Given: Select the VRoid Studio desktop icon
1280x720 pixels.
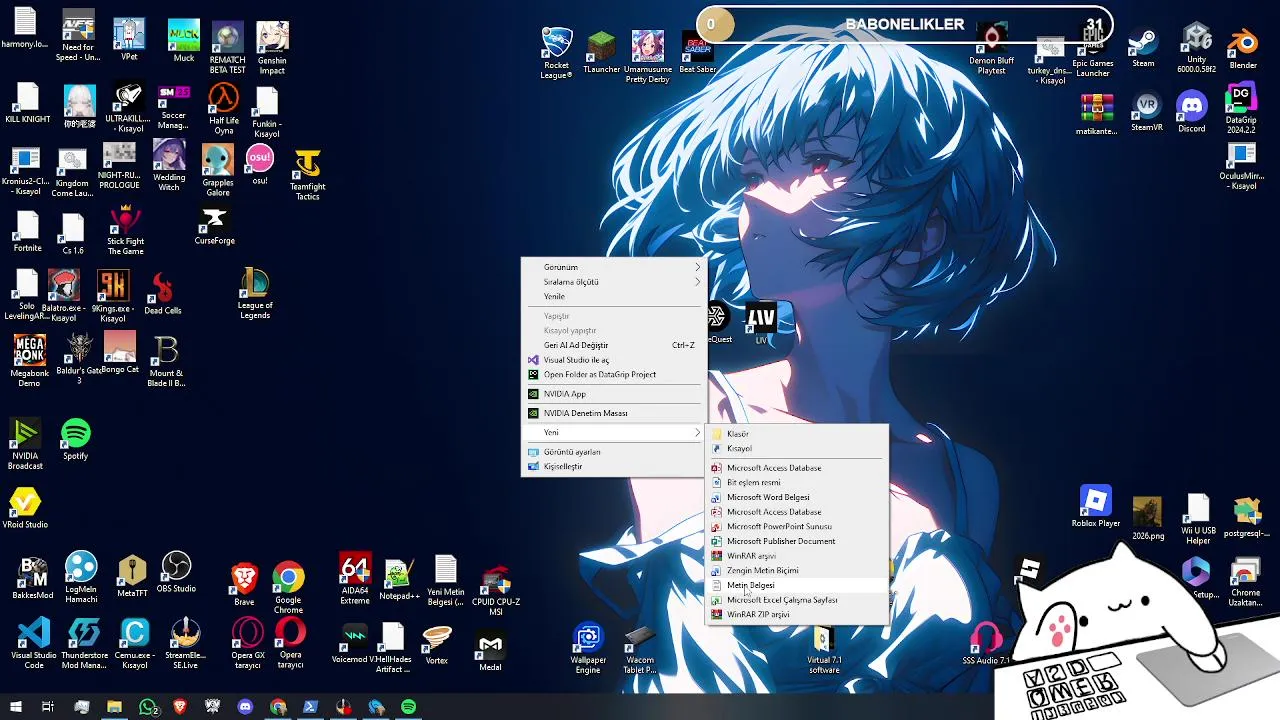Looking at the screenshot, I should tap(25, 508).
